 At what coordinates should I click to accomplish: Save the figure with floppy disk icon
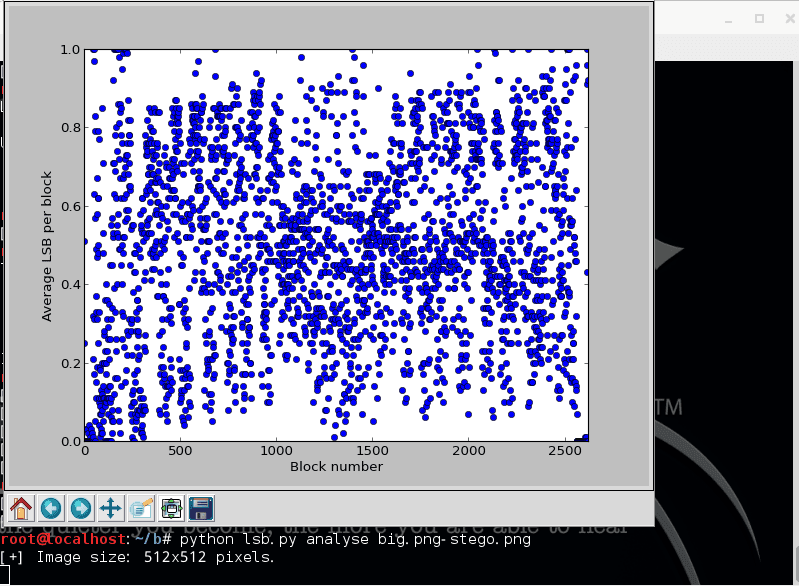201,508
